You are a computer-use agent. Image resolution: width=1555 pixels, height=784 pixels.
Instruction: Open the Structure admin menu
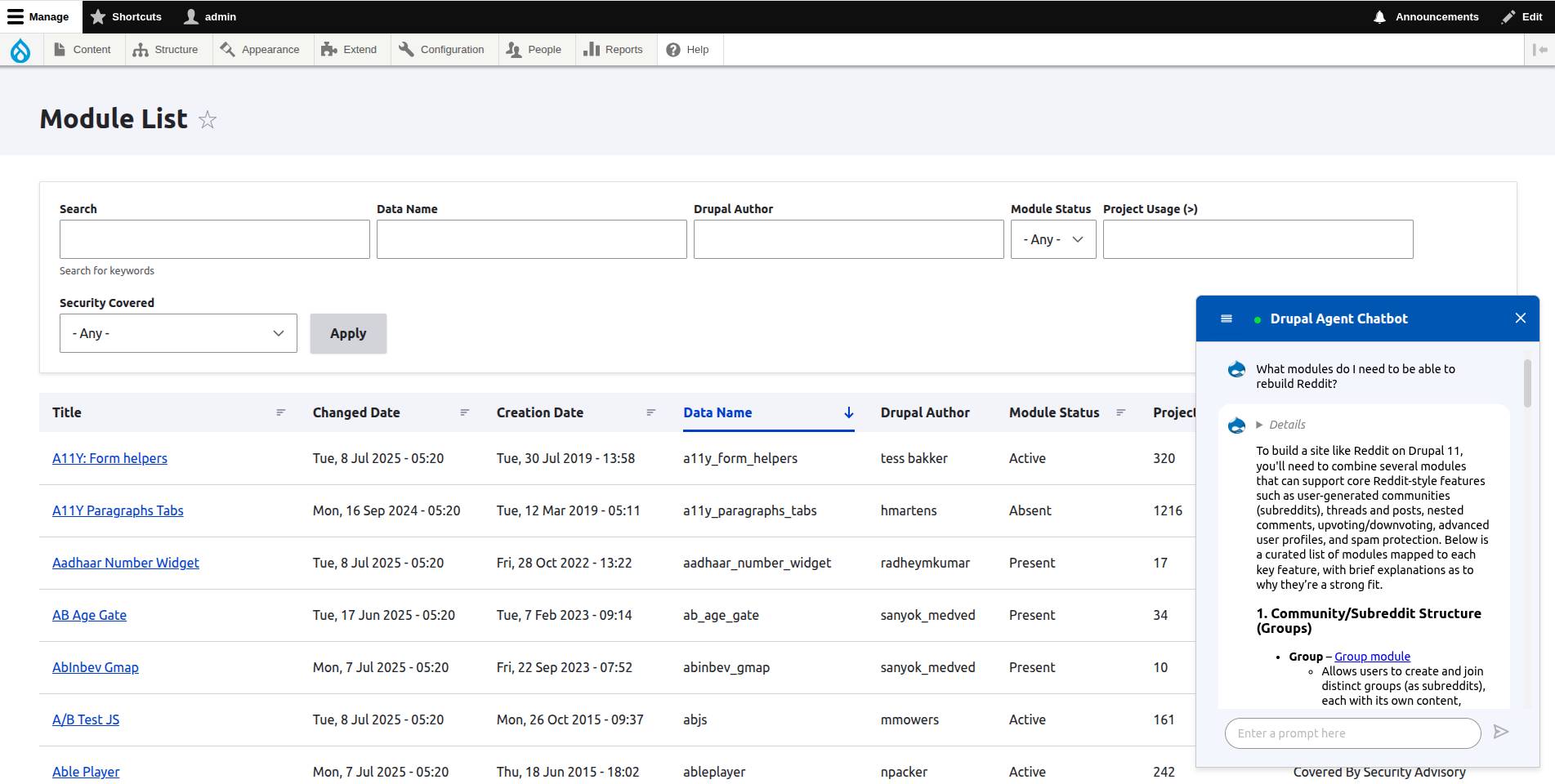click(166, 50)
